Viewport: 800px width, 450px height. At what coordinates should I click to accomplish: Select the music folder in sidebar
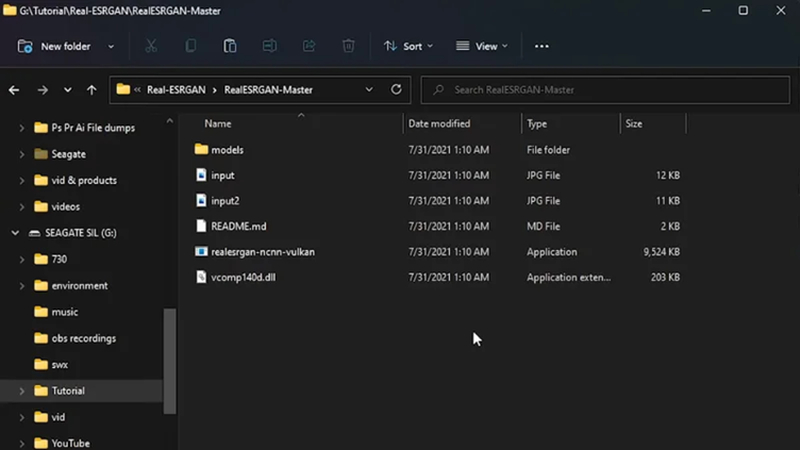coord(65,312)
